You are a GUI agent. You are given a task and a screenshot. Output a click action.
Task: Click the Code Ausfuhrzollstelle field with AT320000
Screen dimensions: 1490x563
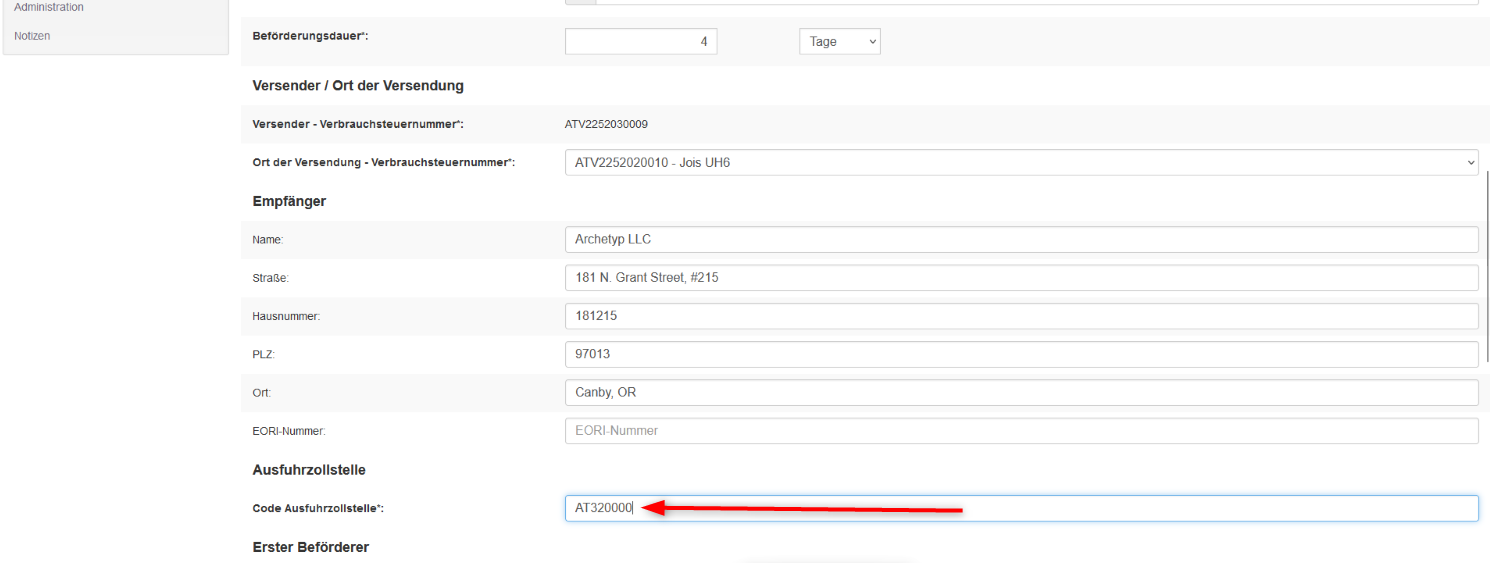tap(1021, 508)
